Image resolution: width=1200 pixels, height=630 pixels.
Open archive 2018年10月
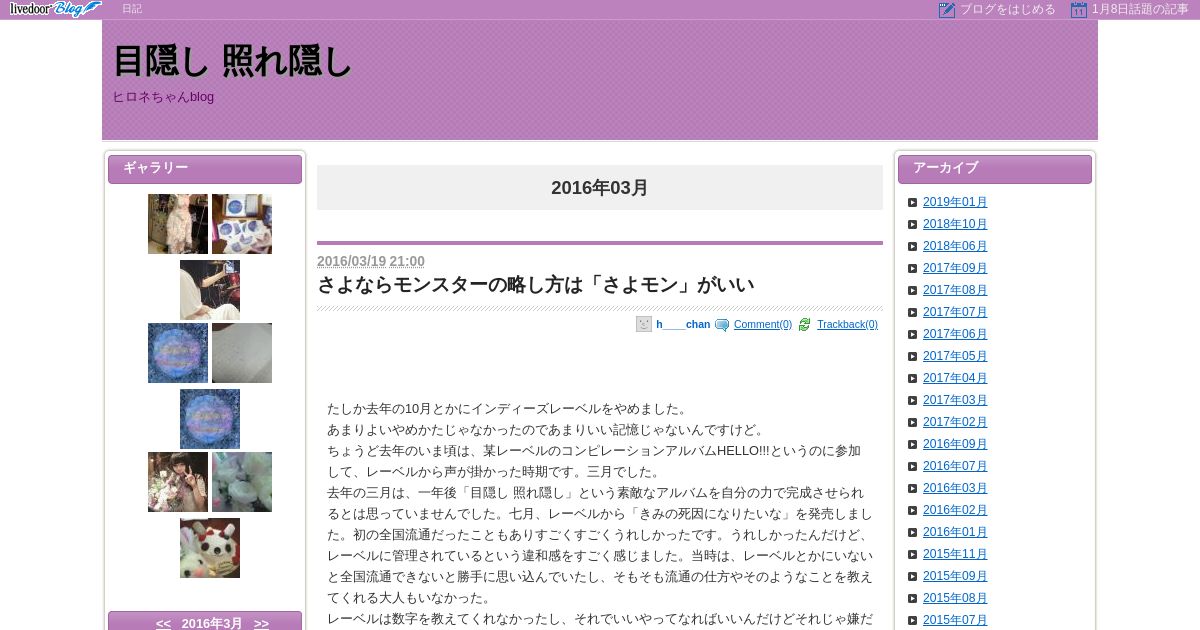[x=955, y=224]
